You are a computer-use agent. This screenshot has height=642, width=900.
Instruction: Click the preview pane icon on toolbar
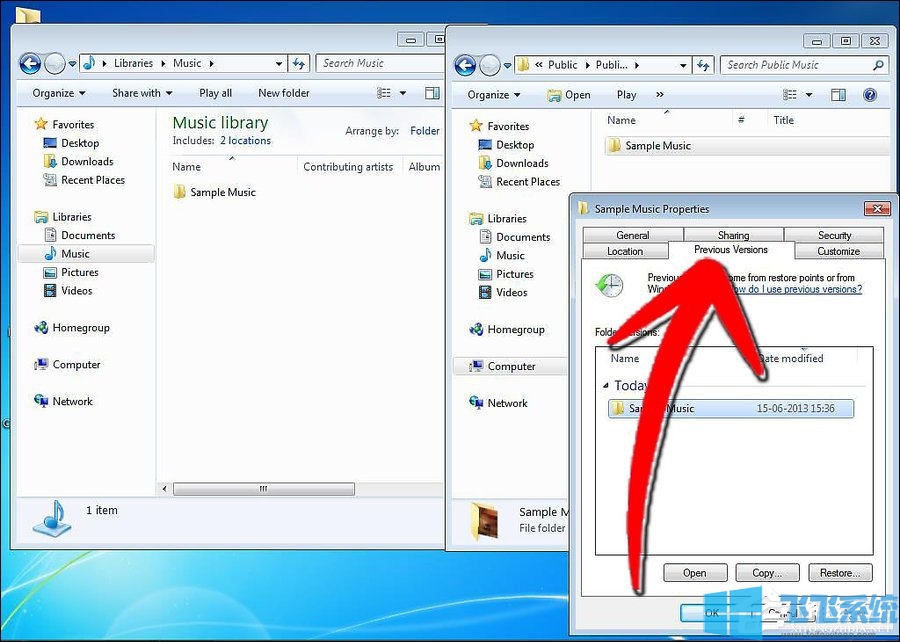837,94
